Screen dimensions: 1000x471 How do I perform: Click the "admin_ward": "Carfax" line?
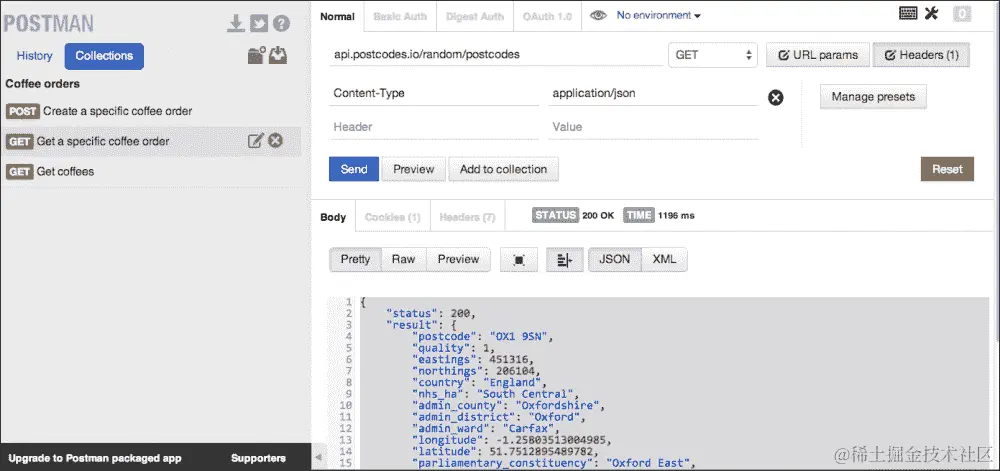coord(487,428)
